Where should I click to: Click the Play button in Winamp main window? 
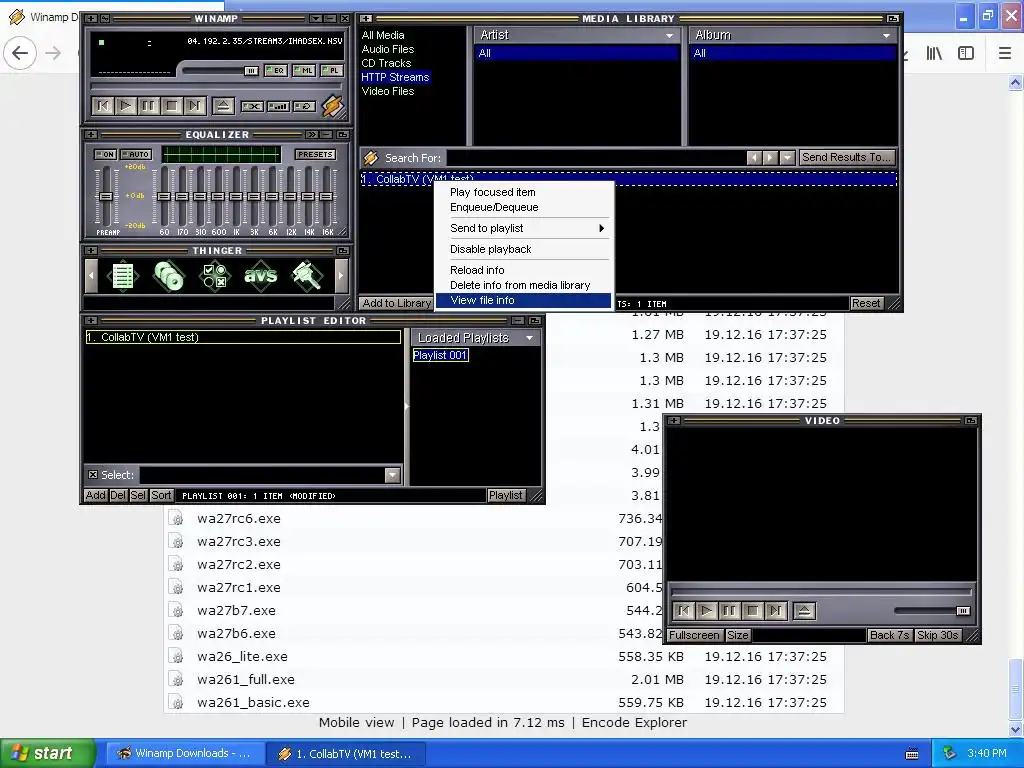point(125,106)
